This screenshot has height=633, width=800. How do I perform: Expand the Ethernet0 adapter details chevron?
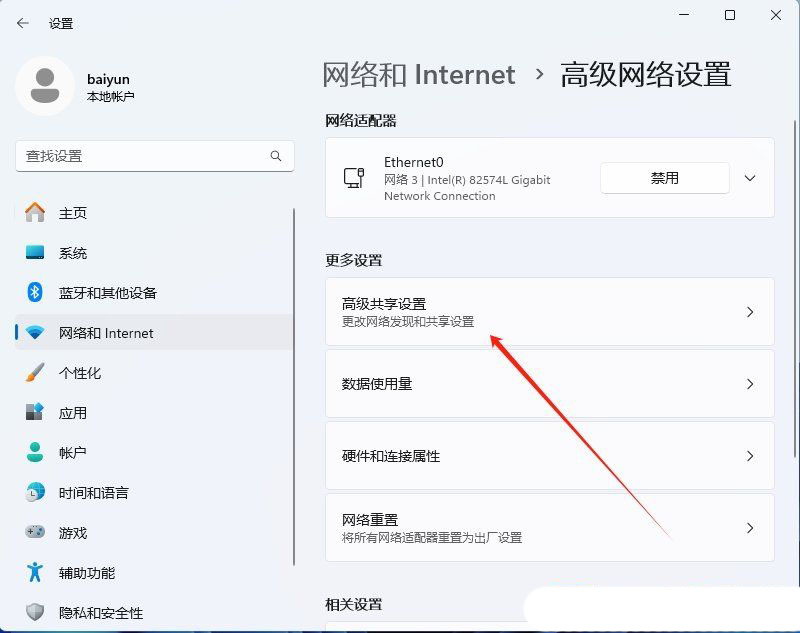coord(750,178)
